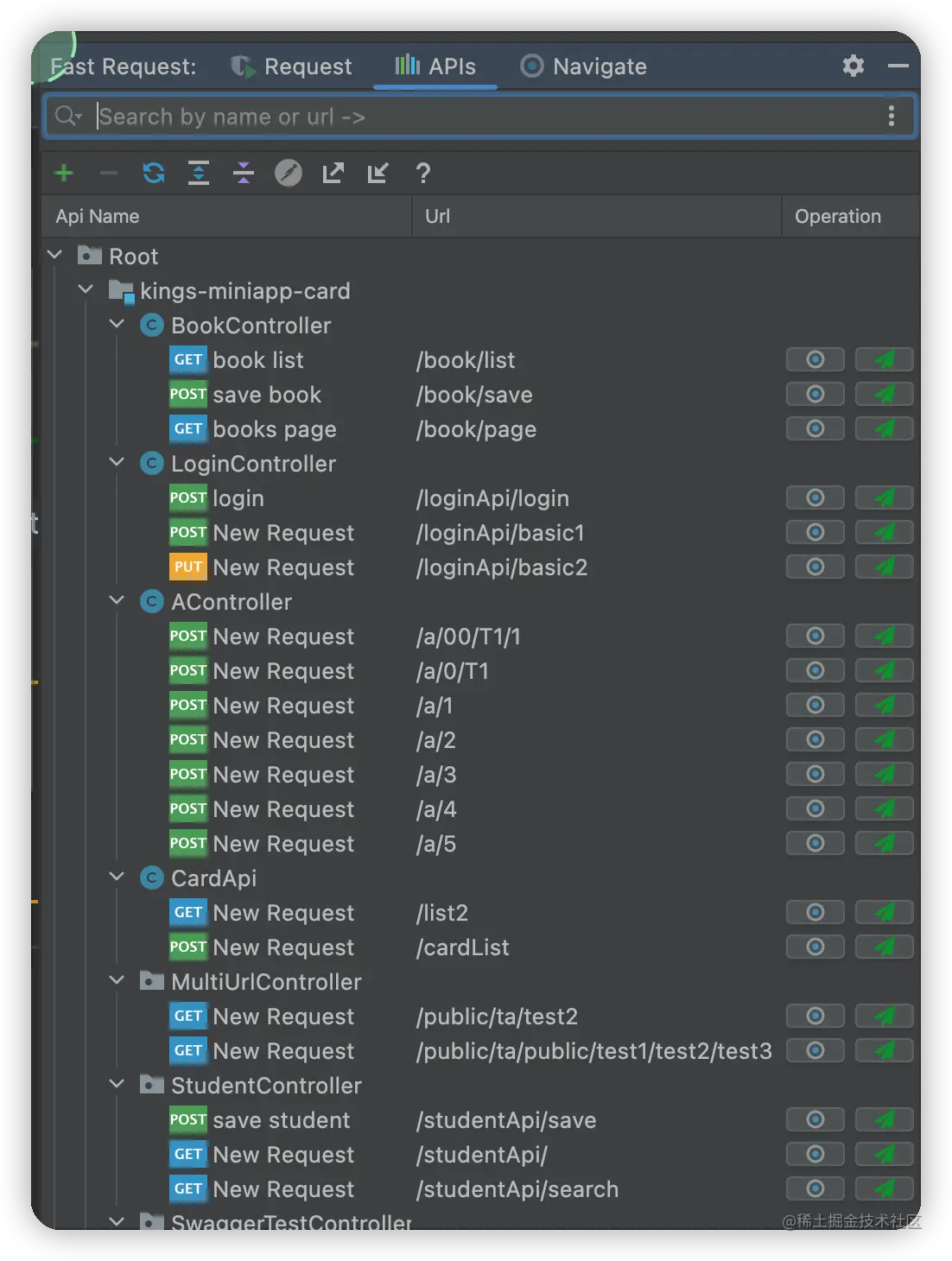The image size is (952, 1261).
Task: Send the /cardList request
Action: [x=884, y=947]
